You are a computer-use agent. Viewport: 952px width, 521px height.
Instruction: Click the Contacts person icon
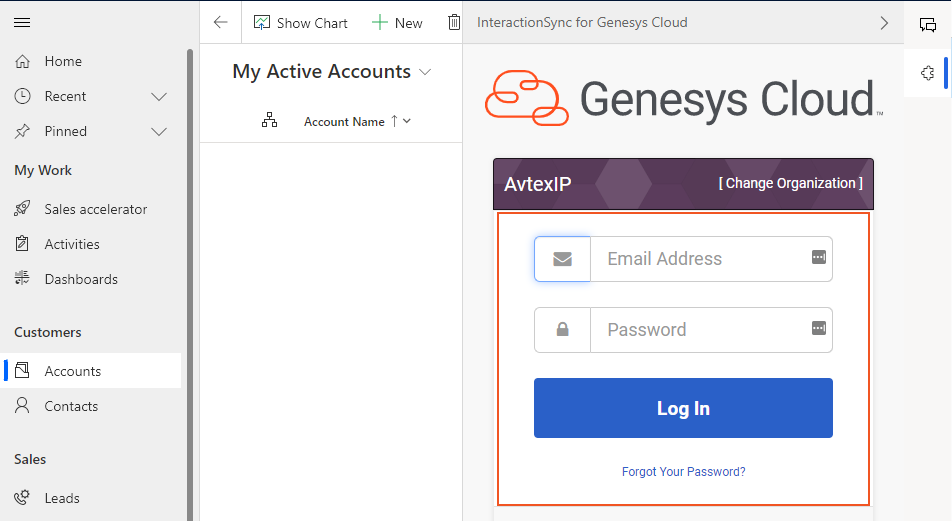pyautogui.click(x=22, y=405)
